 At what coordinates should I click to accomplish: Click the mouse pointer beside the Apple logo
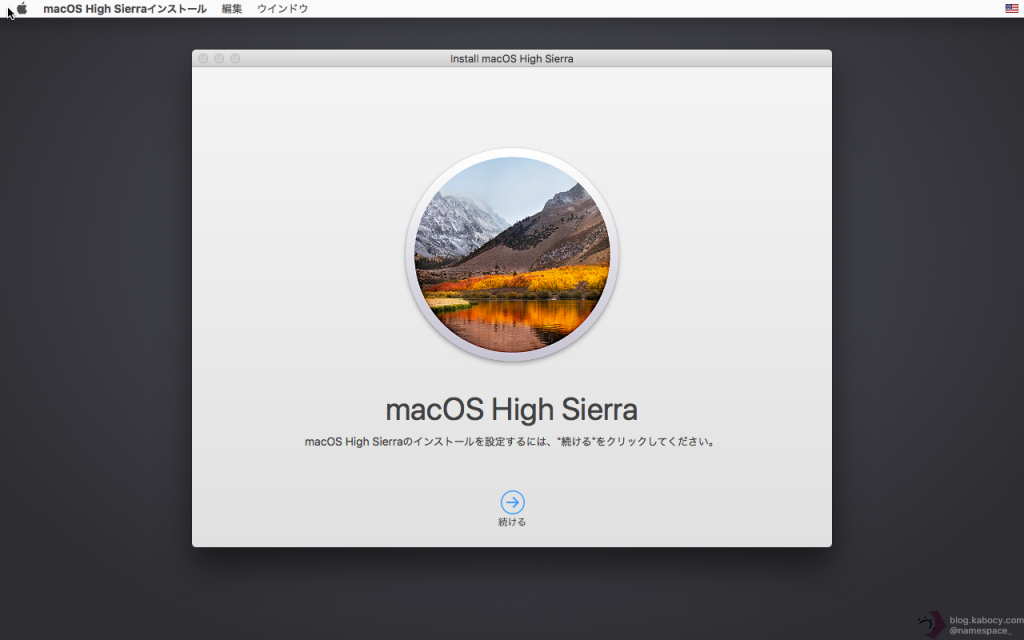[10, 13]
